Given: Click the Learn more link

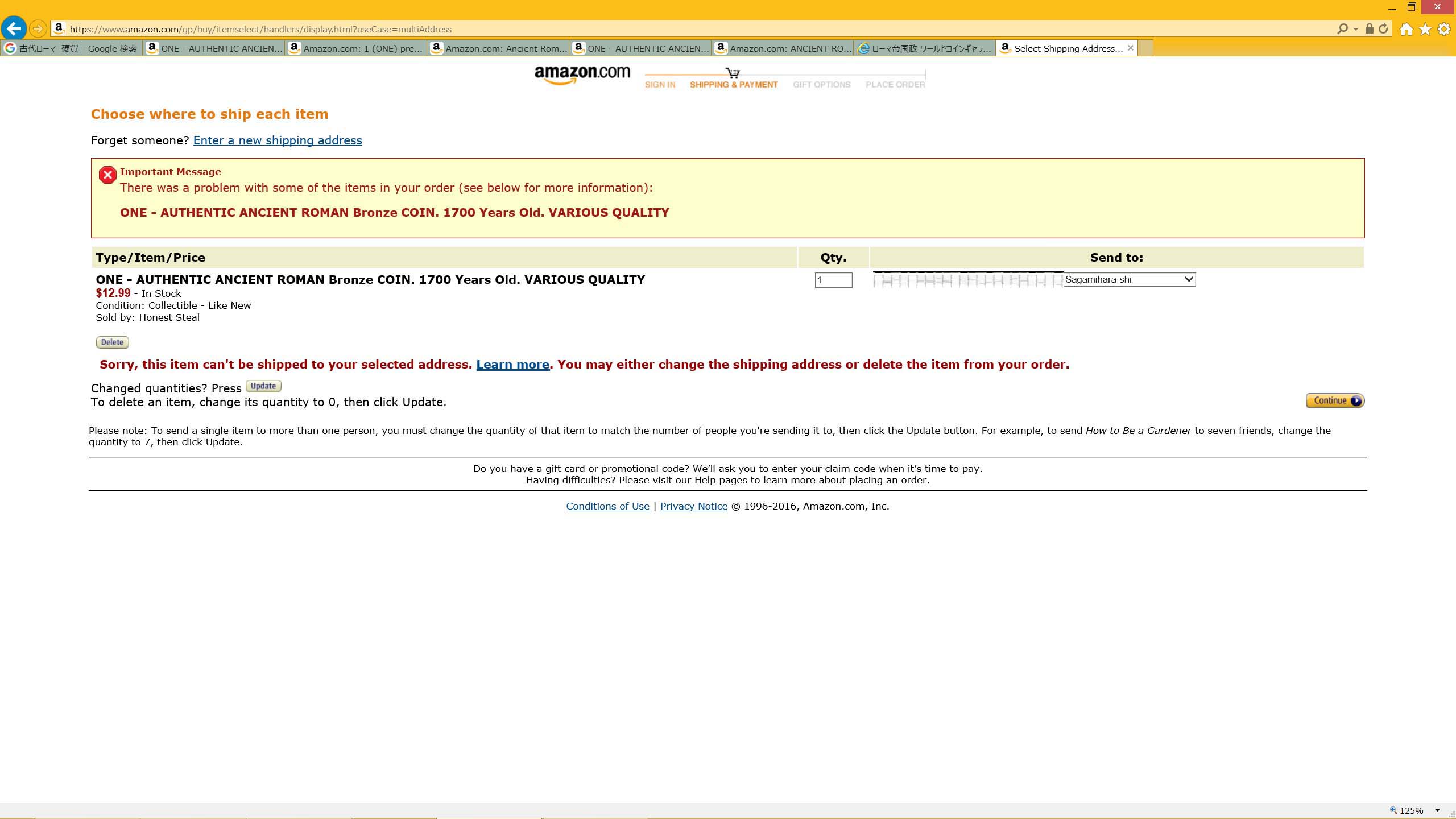Looking at the screenshot, I should [x=512, y=365].
